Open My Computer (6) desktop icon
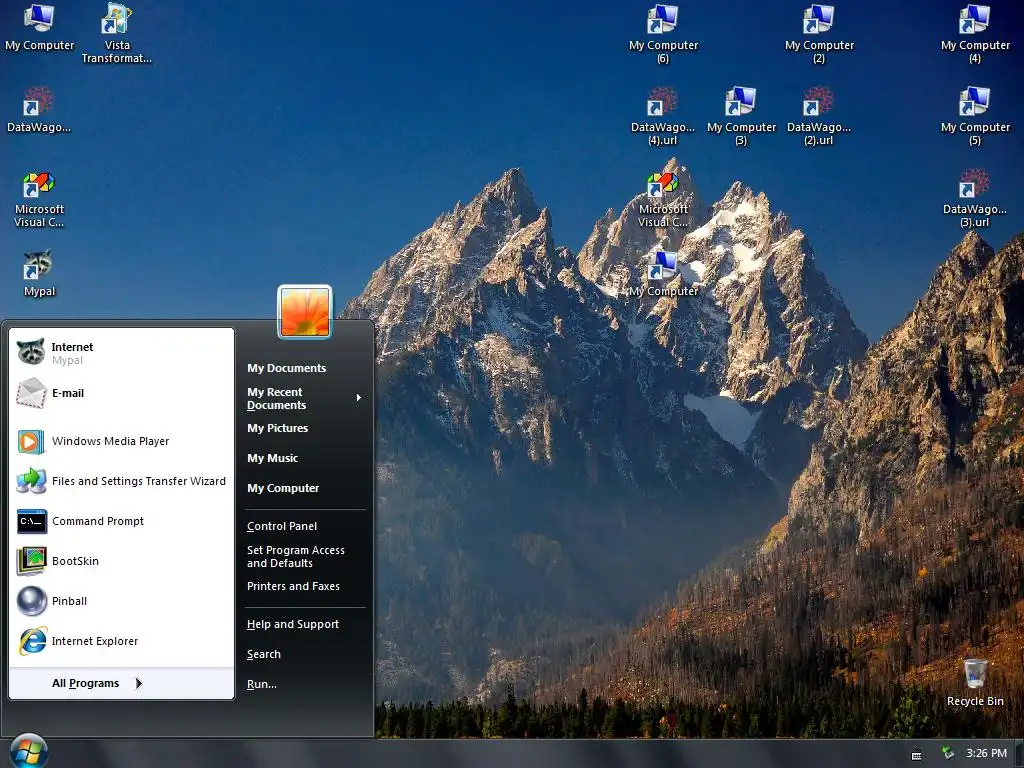This screenshot has width=1024, height=768. 663,33
